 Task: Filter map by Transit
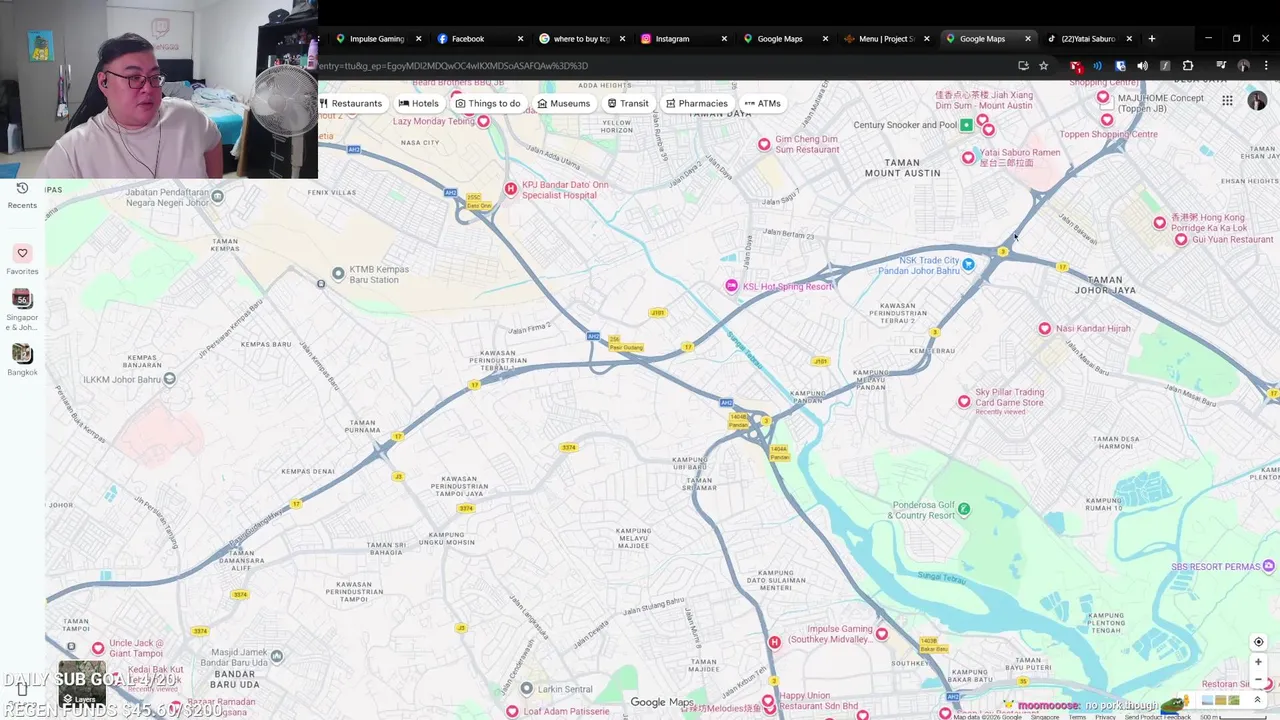click(627, 103)
